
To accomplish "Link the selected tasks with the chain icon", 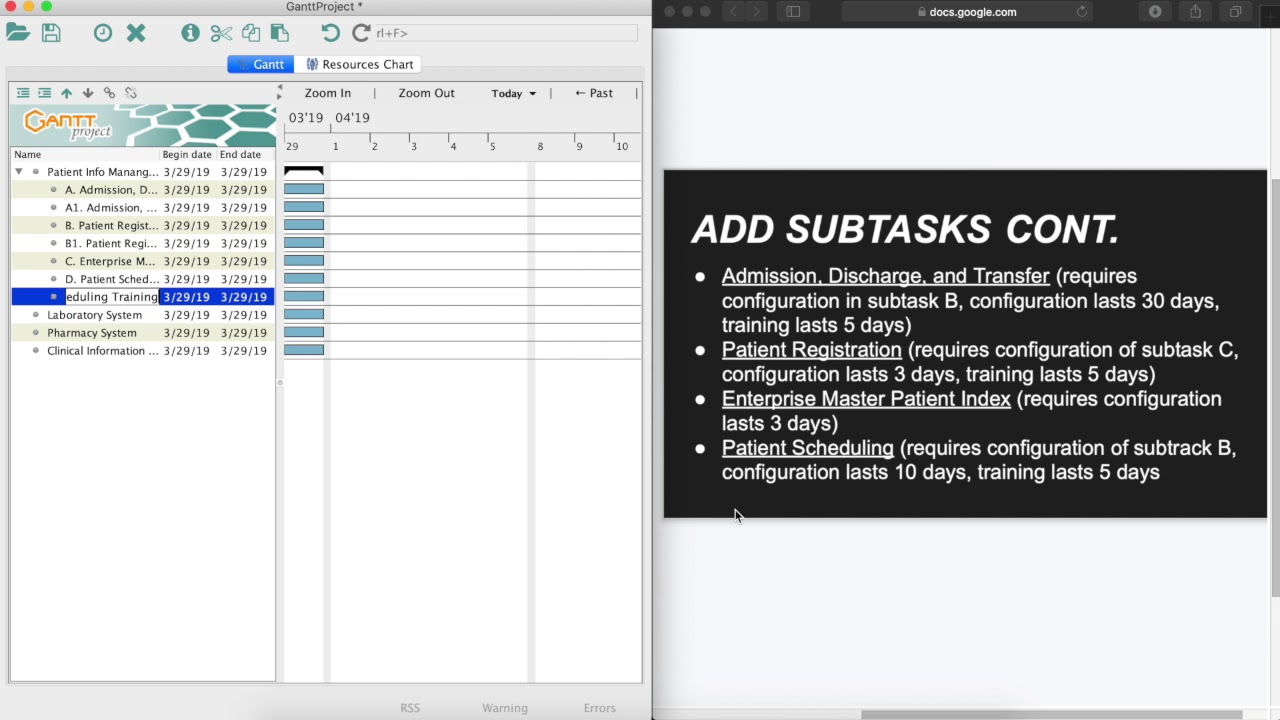I will point(109,93).
